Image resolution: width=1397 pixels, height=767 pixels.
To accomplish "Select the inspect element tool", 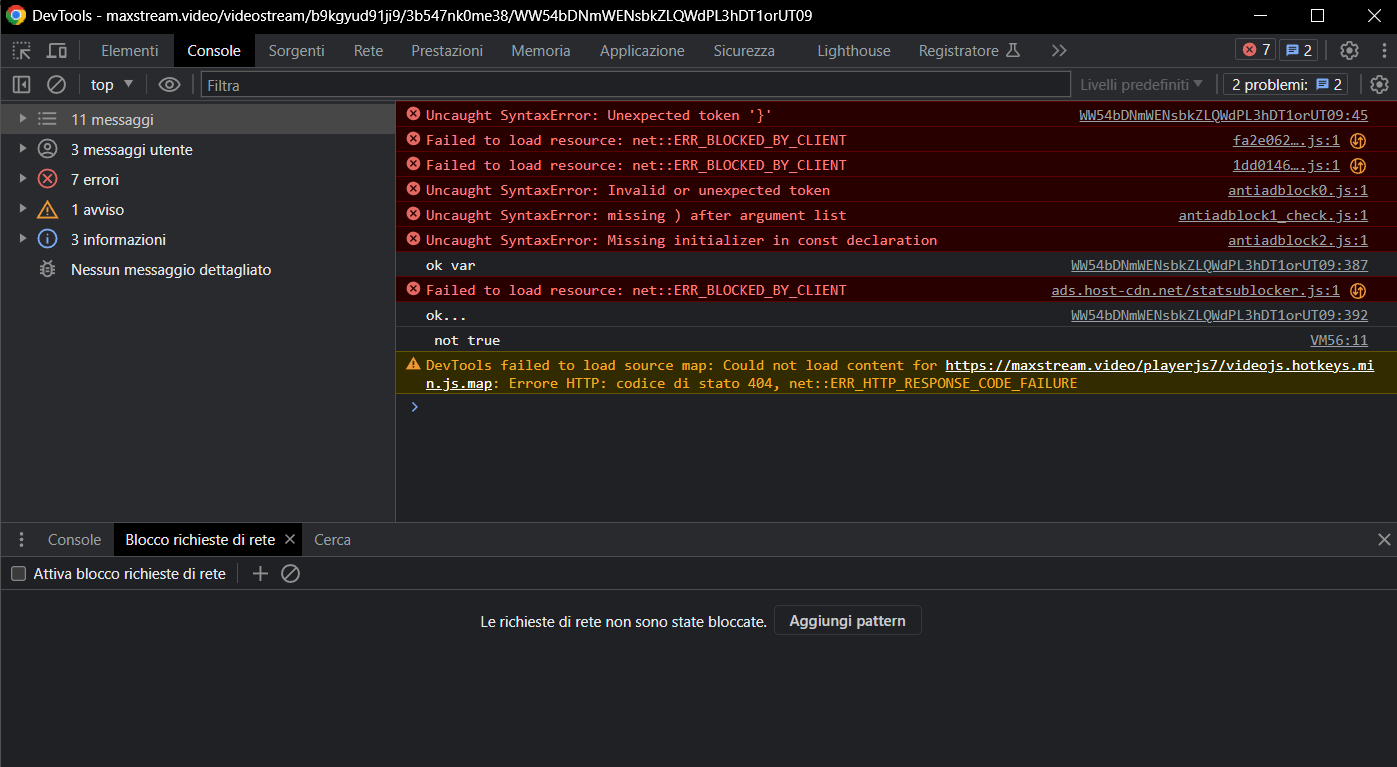I will point(20,50).
